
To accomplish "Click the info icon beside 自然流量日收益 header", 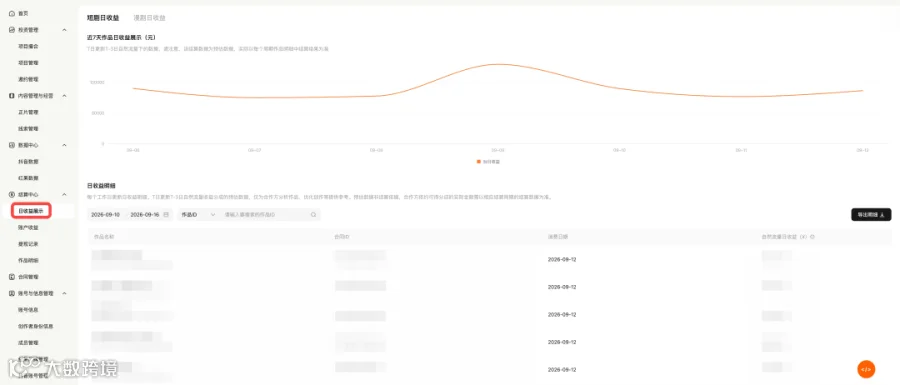I will [813, 236].
